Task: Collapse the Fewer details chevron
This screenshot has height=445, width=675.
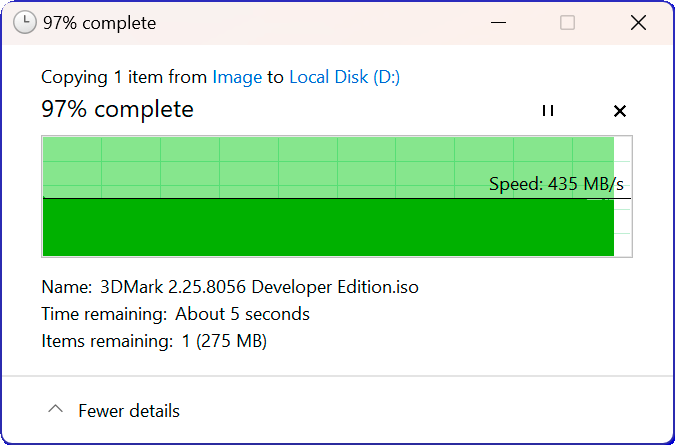Action: [56, 410]
